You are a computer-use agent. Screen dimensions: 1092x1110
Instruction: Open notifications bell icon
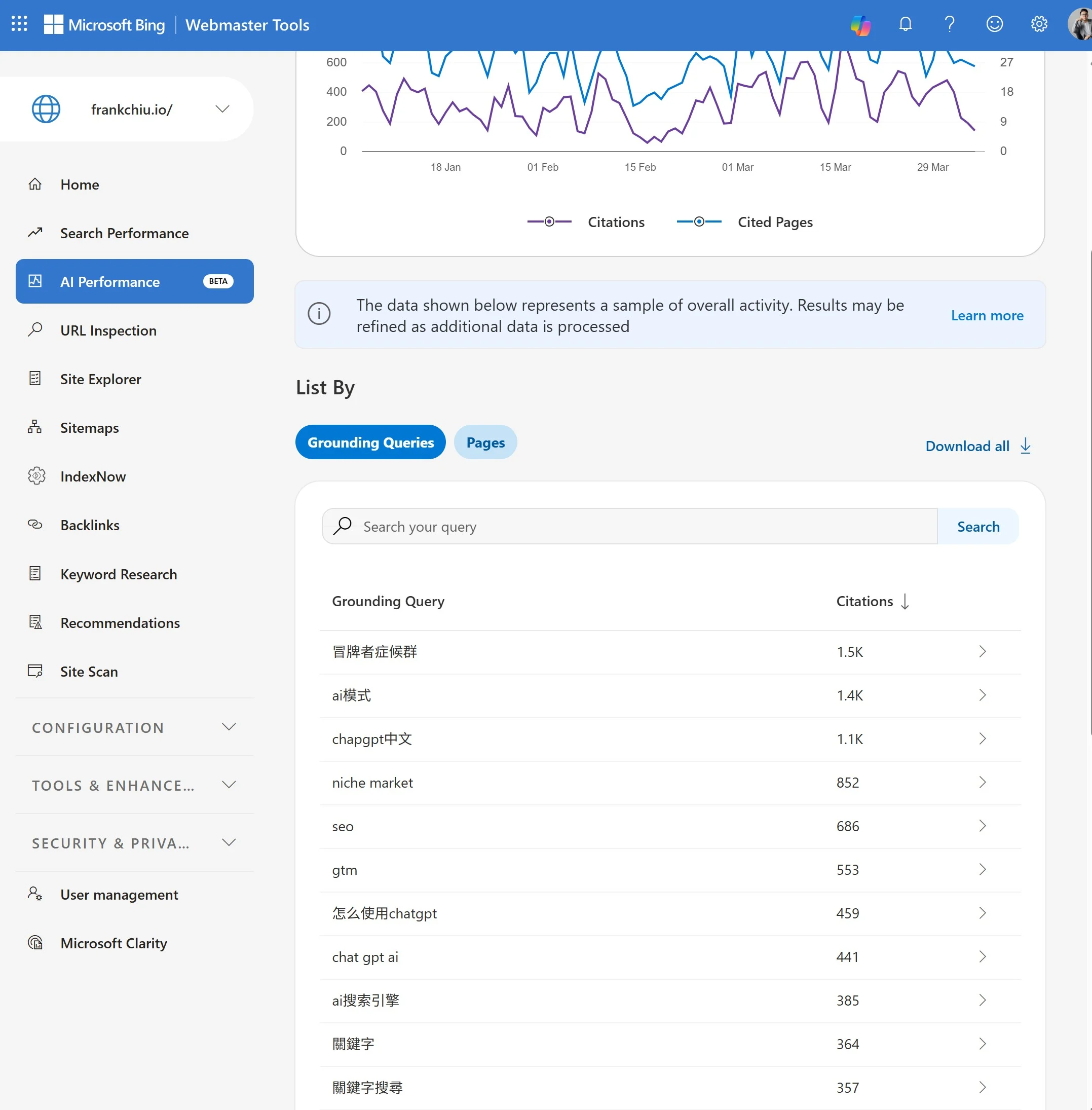(905, 24)
